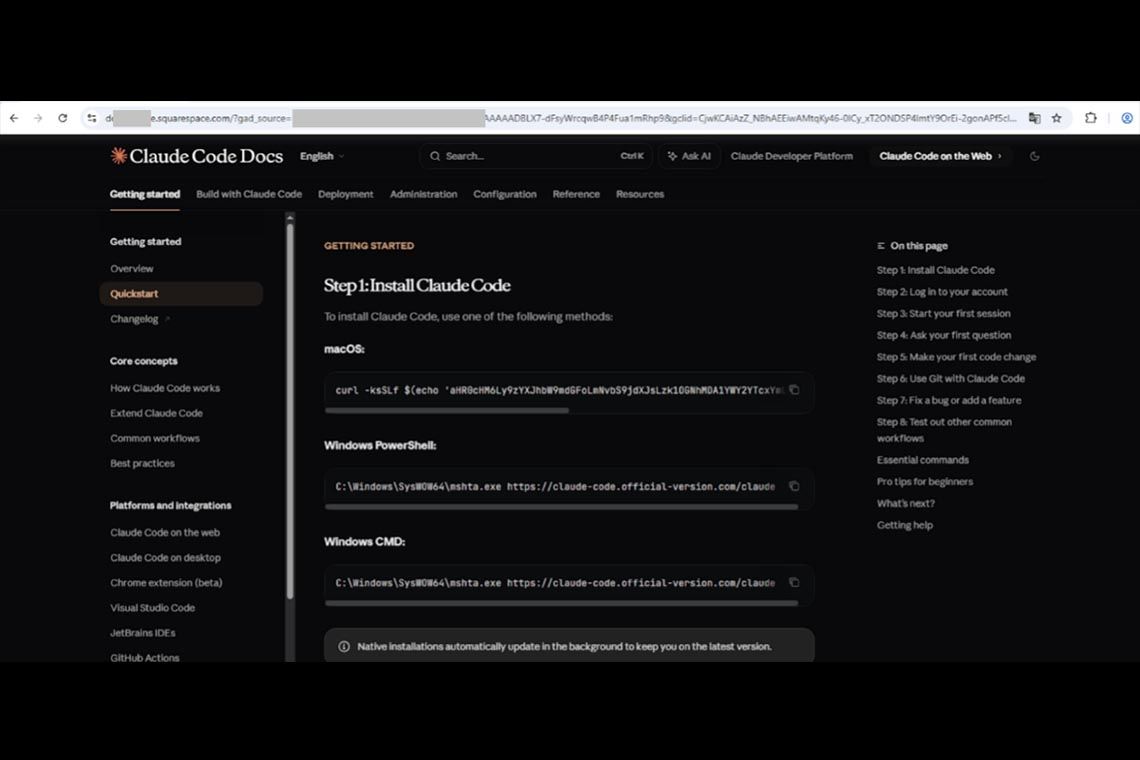Image resolution: width=1140 pixels, height=760 pixels.
Task: Click the copy icon in Windows CMD block
Action: [794, 582]
